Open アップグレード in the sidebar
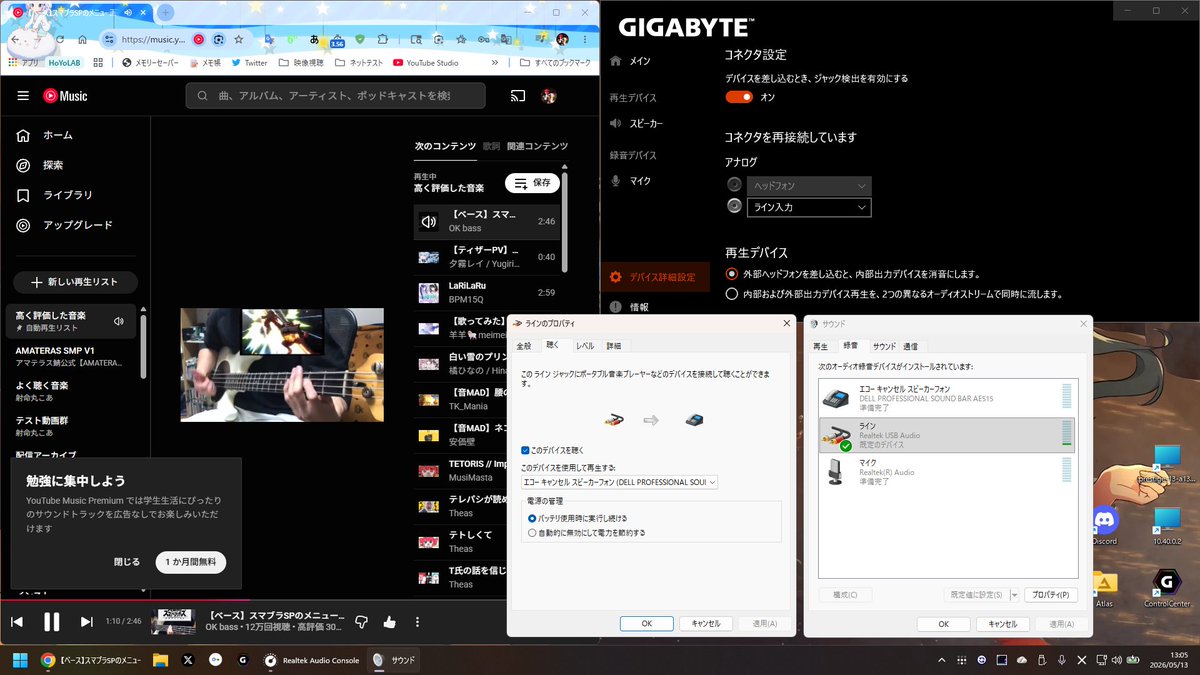The height and width of the screenshot is (675, 1200). (75, 225)
